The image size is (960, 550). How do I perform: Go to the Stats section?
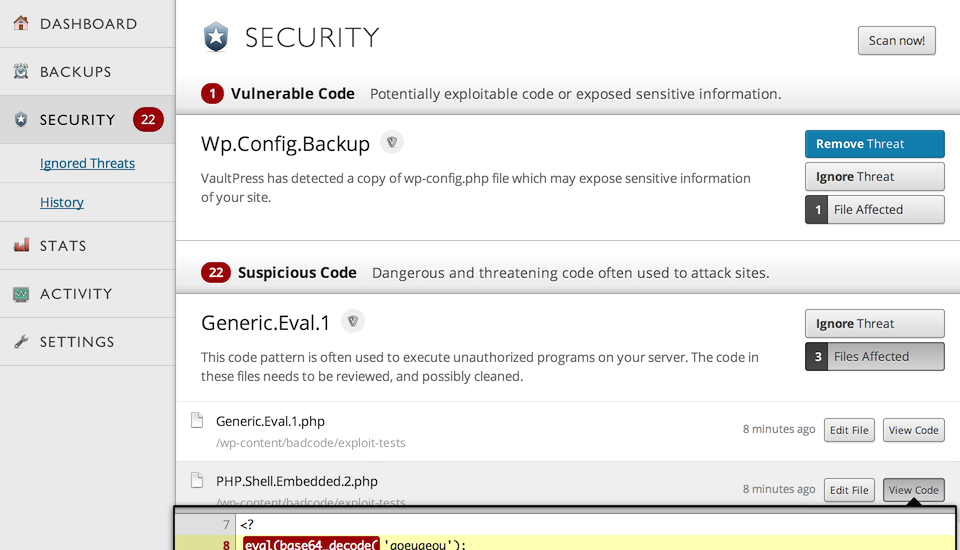[x=88, y=246]
